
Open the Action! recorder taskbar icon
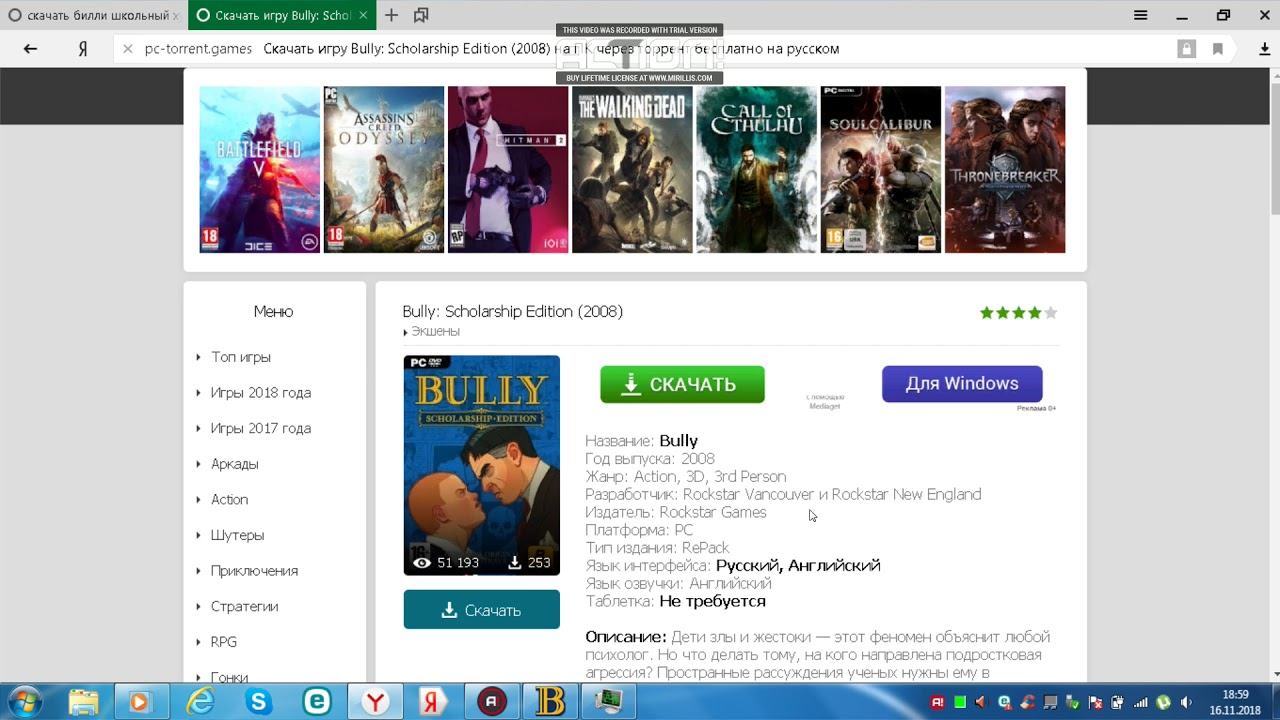(x=491, y=702)
